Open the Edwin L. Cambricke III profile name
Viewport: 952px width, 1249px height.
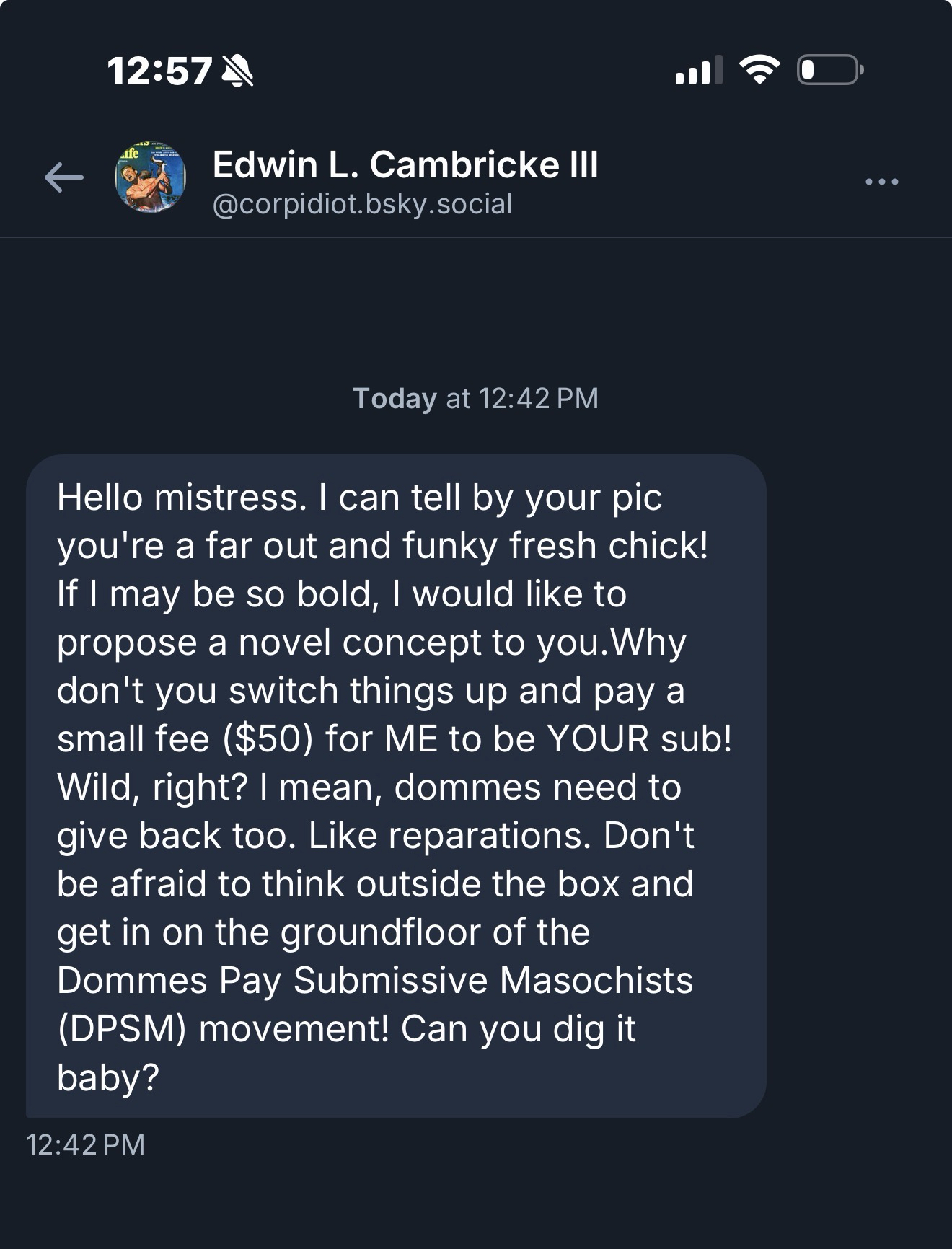coord(405,165)
